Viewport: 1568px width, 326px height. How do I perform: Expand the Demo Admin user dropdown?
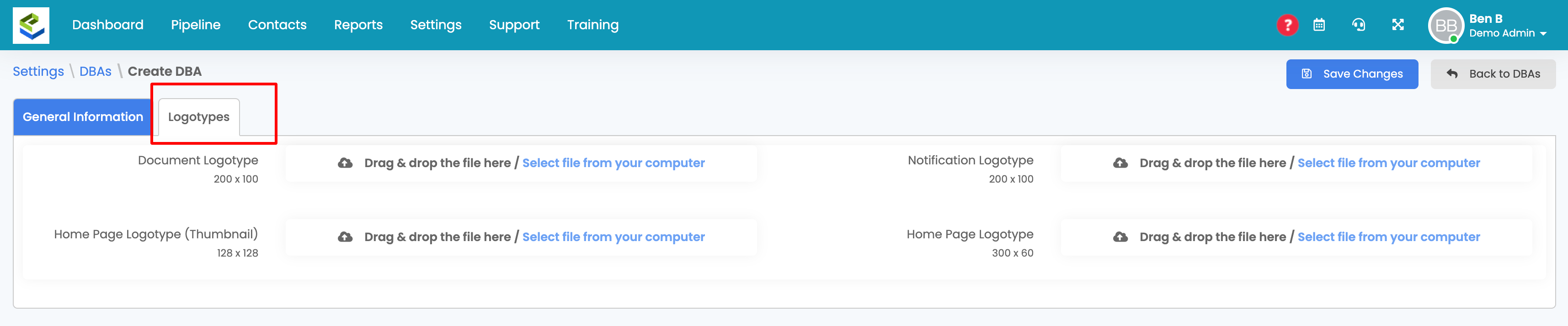point(1508,33)
